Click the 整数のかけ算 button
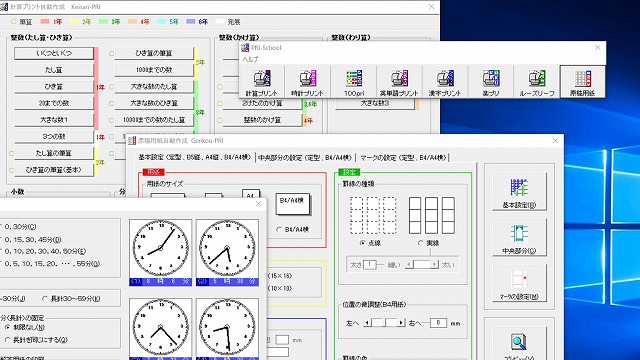The image size is (640, 360). point(262,120)
